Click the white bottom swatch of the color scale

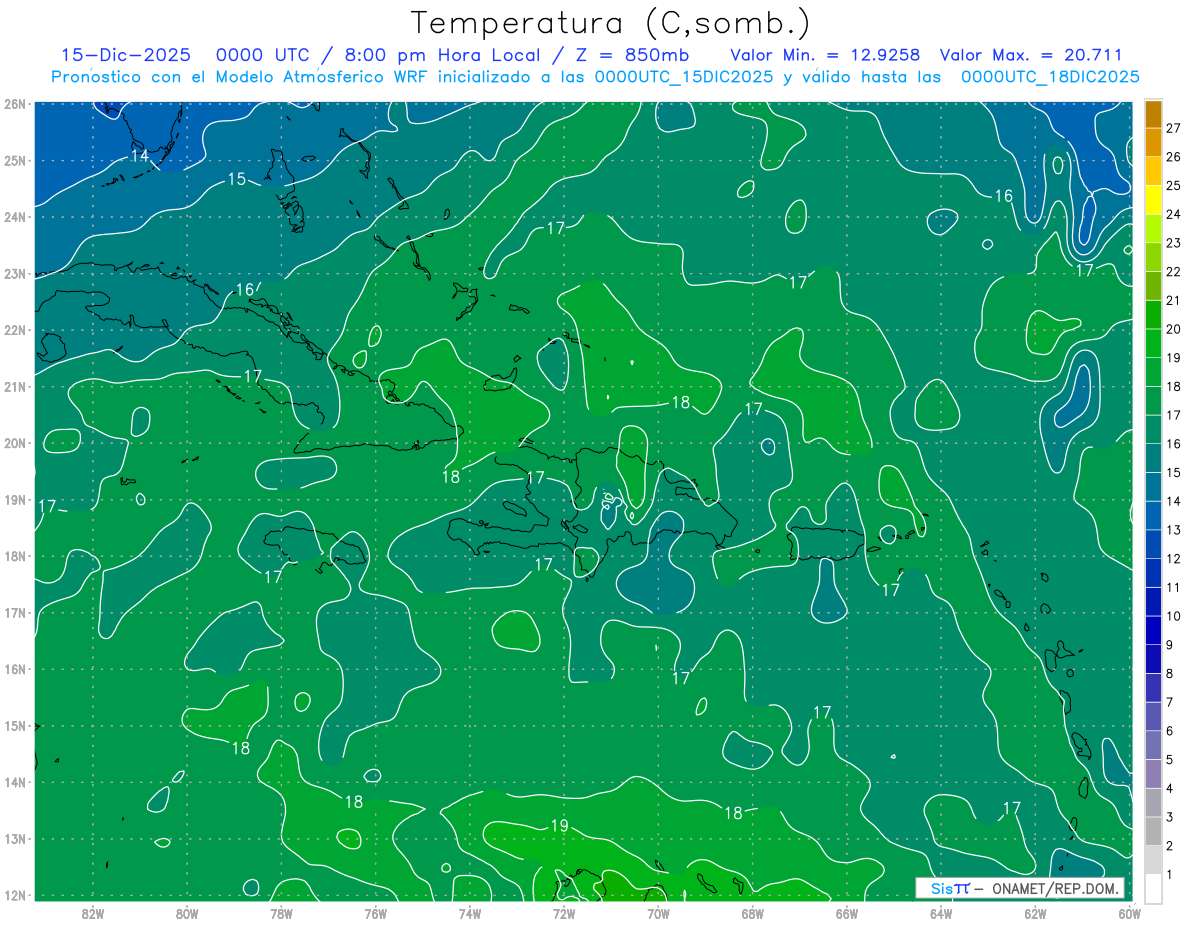[1154, 888]
